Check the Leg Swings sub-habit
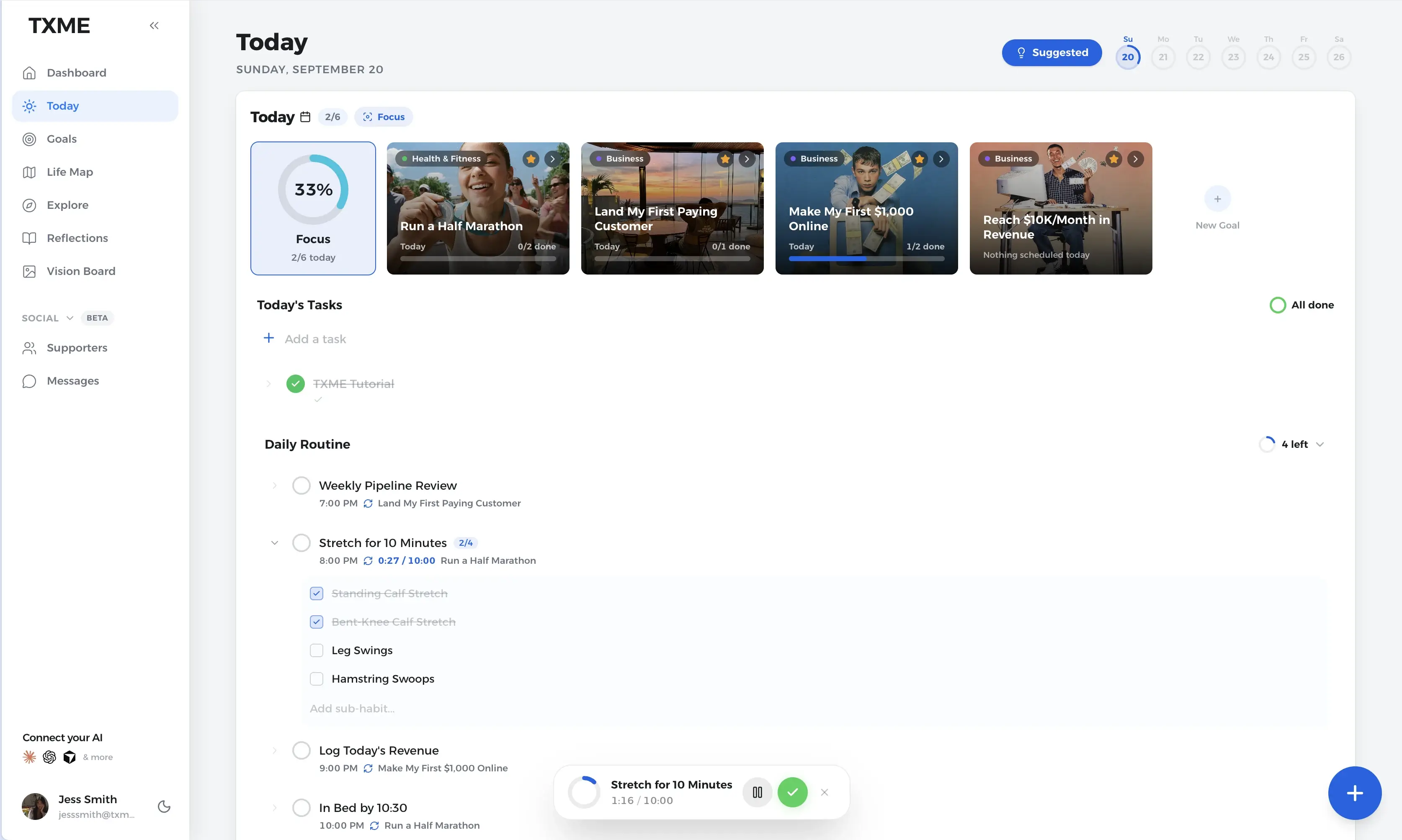The width and height of the screenshot is (1402, 840). tap(317, 650)
